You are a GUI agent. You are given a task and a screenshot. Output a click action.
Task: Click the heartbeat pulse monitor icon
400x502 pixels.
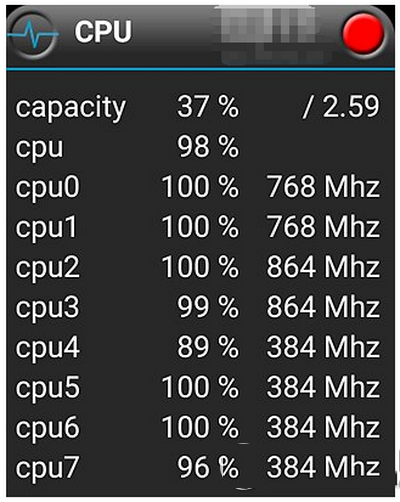click(x=32, y=34)
